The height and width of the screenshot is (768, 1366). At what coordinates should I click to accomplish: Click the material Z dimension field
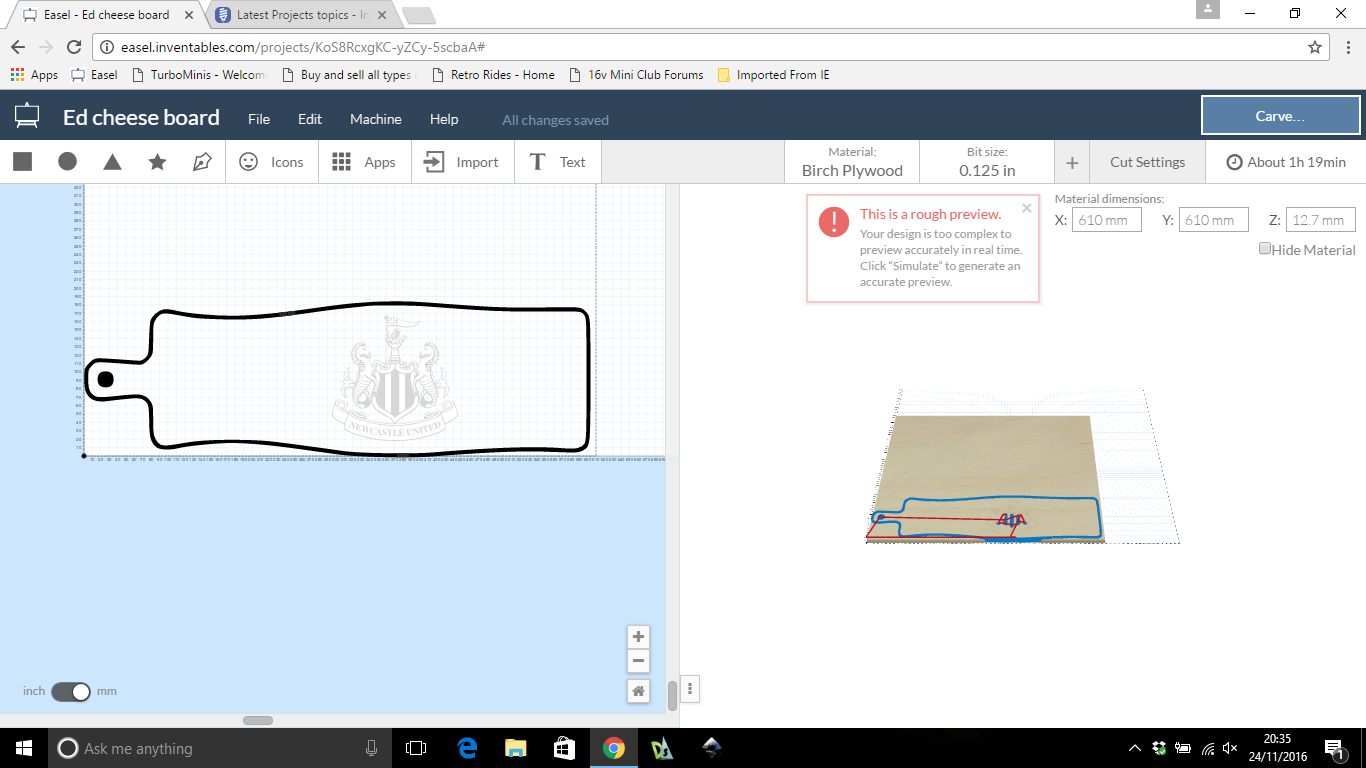tap(1321, 220)
